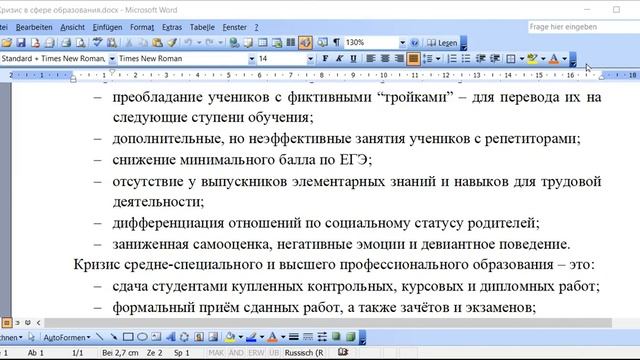The width and height of the screenshot is (640, 360).
Task: Open the Format menu
Action: 142,27
